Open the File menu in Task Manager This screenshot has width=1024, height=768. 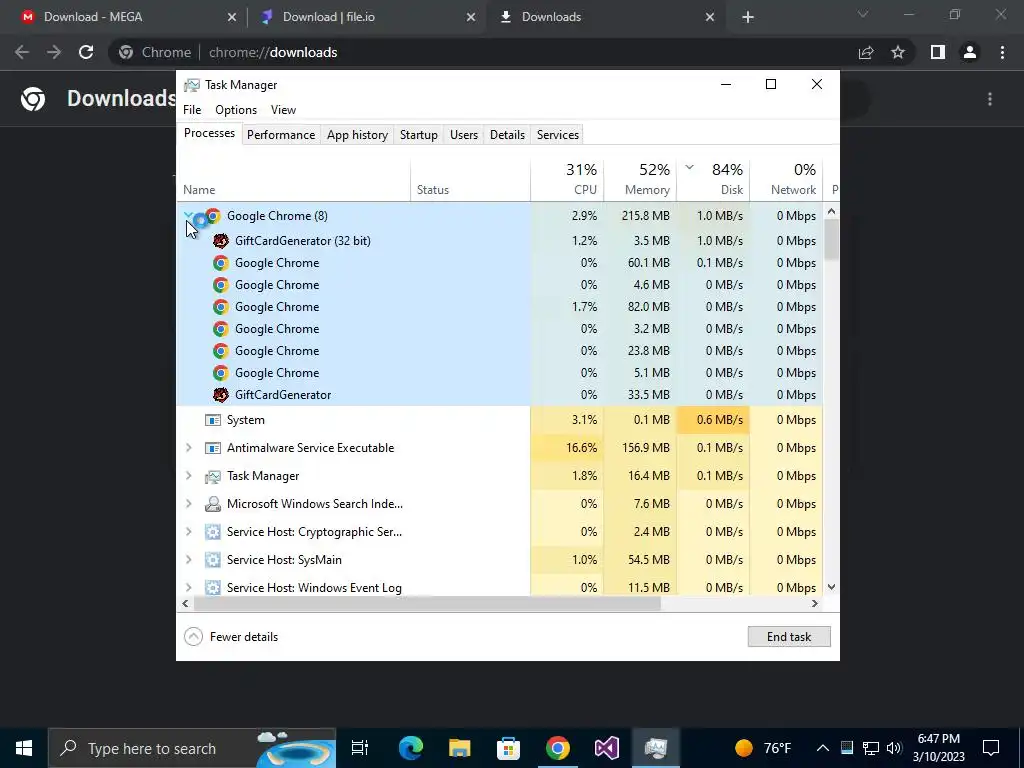click(x=192, y=110)
